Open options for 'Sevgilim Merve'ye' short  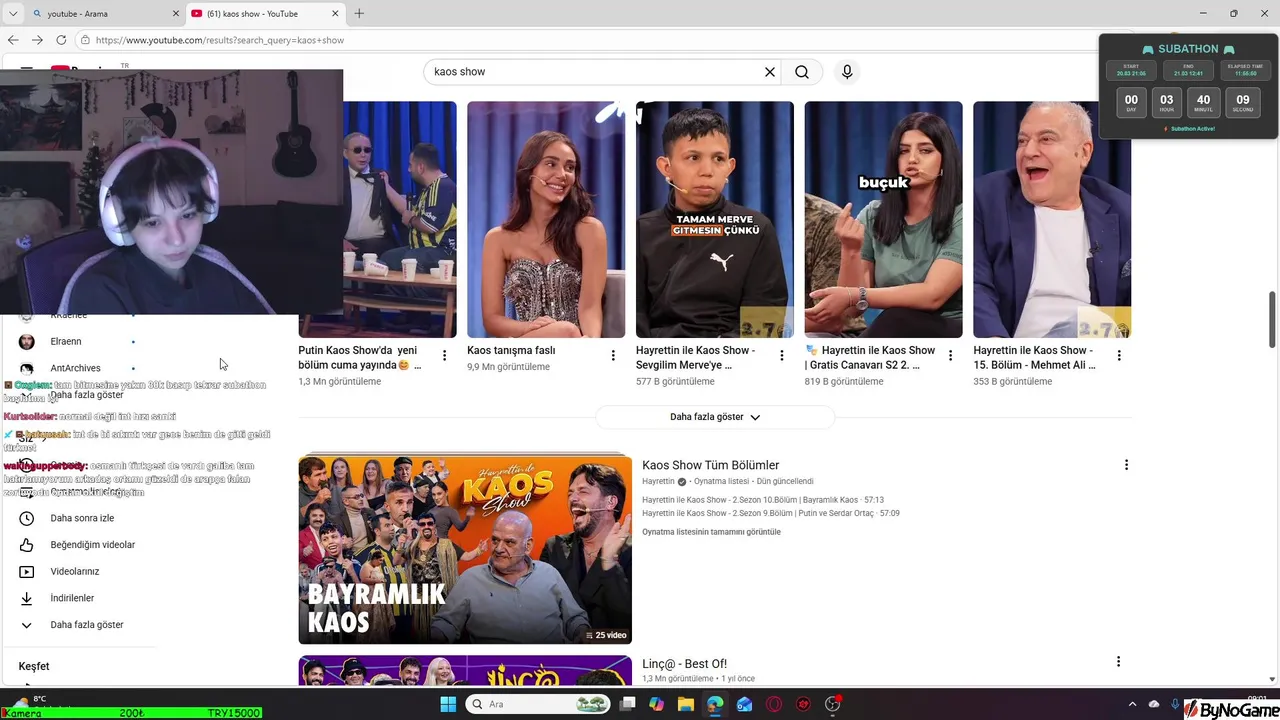tap(782, 356)
